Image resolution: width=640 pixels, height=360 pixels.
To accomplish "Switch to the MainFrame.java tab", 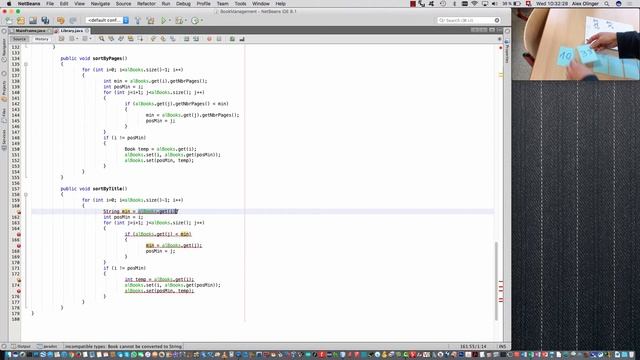I will pos(30,31).
